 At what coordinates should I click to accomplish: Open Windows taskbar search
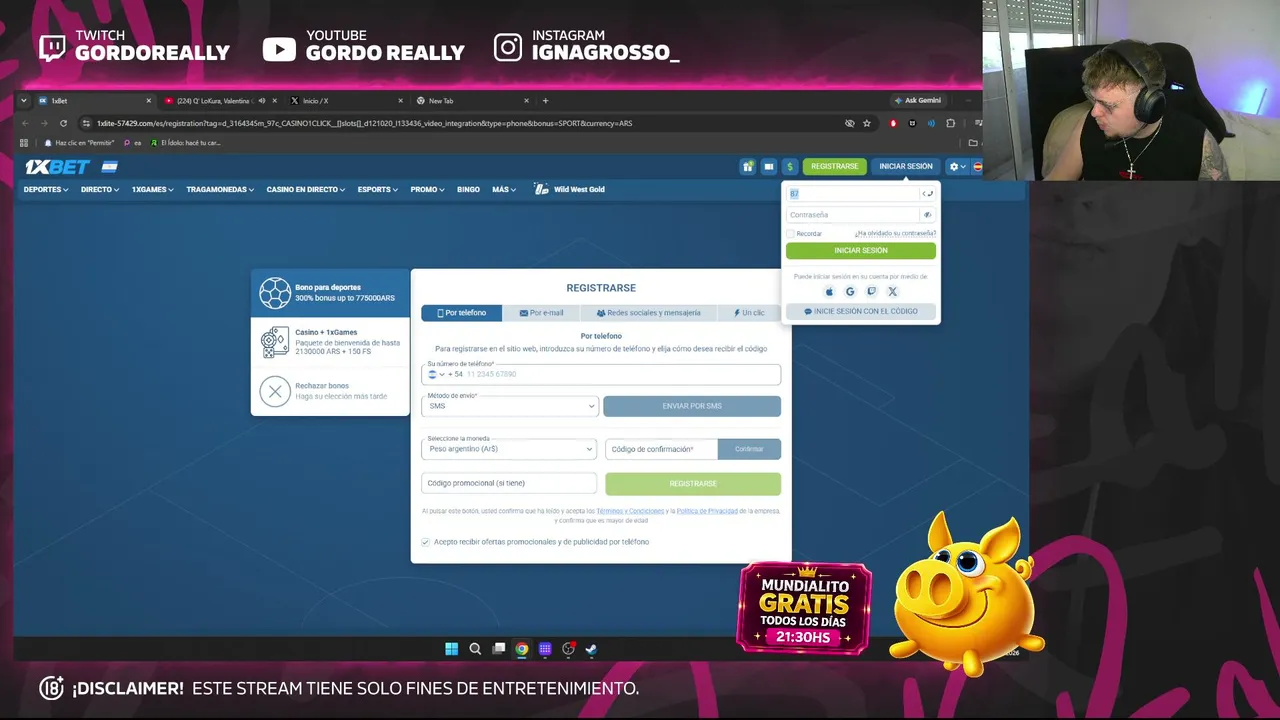pyautogui.click(x=475, y=649)
